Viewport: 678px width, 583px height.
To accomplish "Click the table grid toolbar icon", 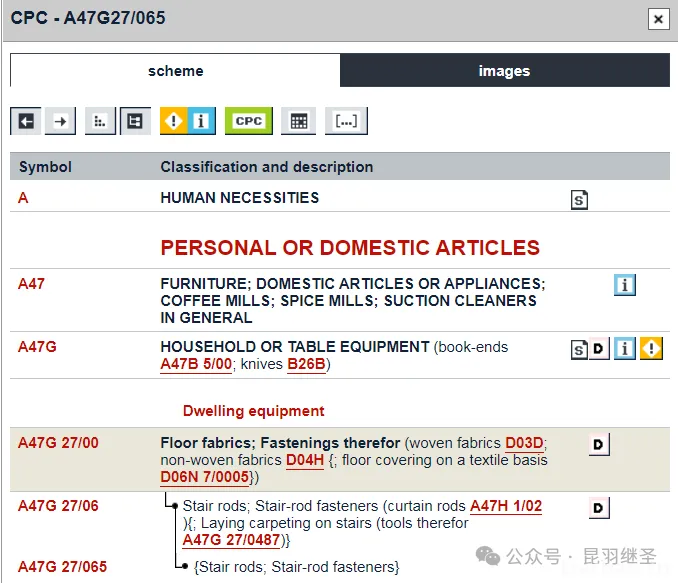I will (298, 121).
